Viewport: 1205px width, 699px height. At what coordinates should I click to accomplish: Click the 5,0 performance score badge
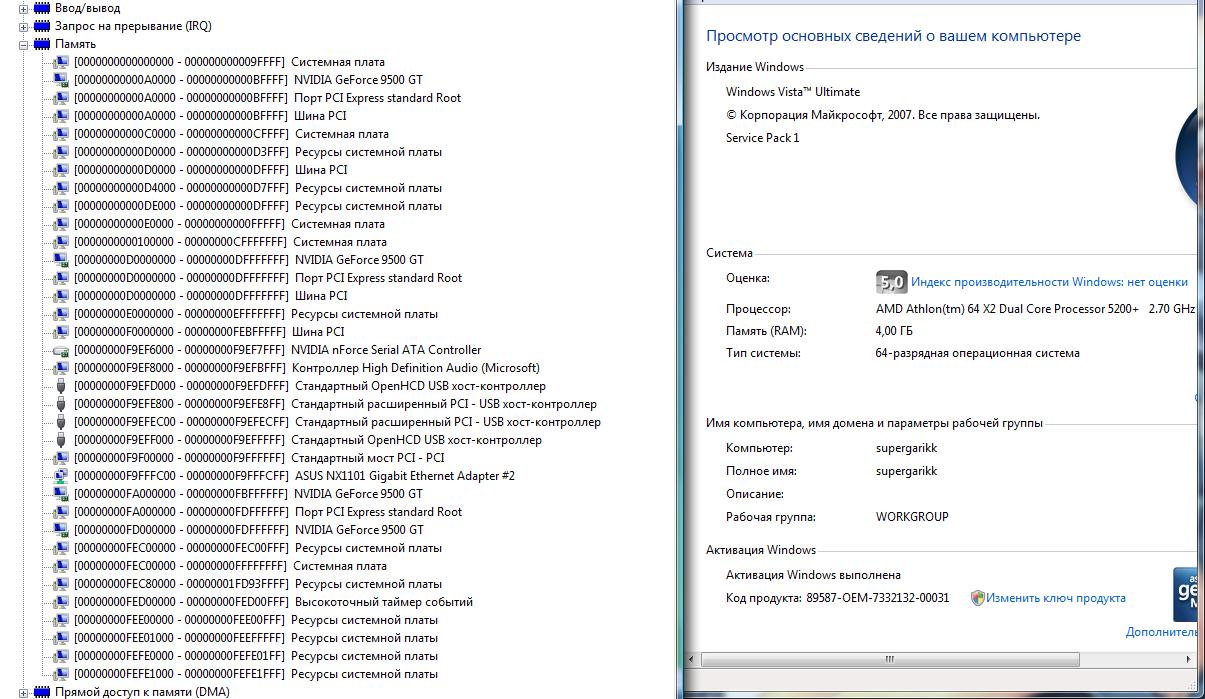[891, 282]
